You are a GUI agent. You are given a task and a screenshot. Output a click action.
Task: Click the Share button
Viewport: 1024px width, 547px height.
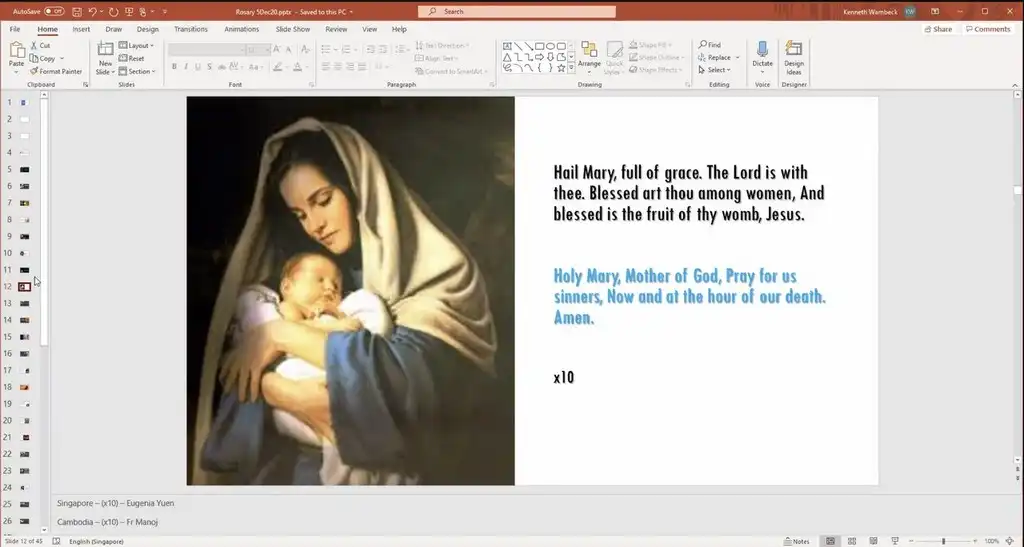tap(938, 29)
